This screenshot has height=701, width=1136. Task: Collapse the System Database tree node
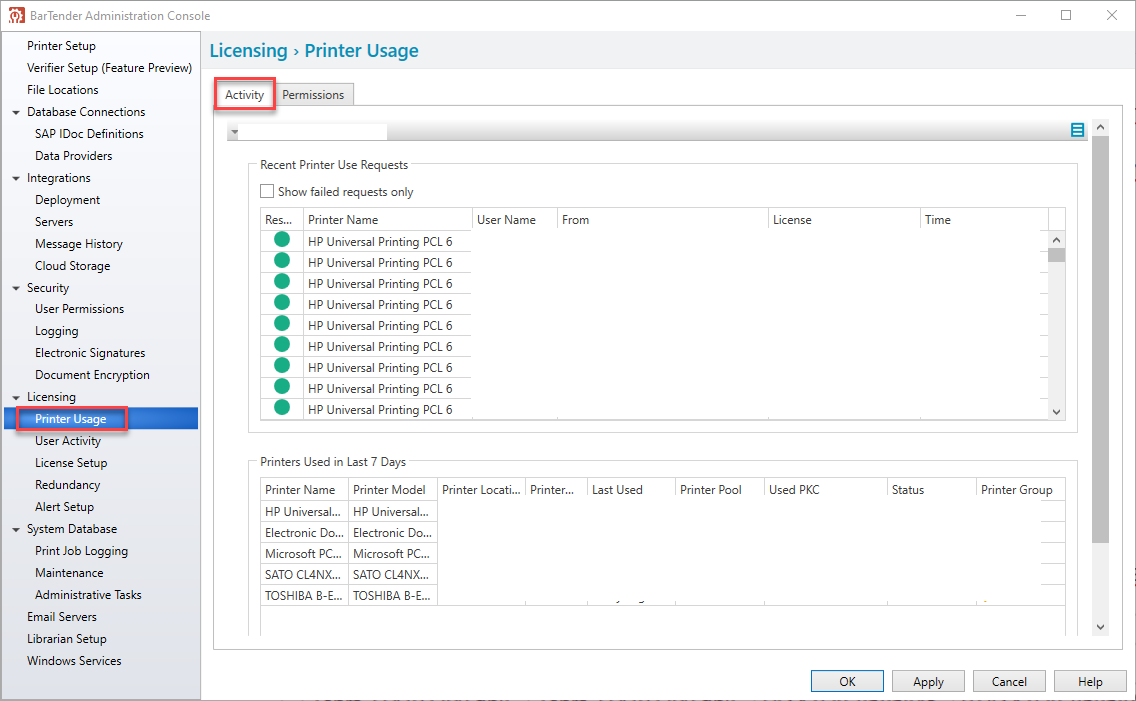coord(16,529)
